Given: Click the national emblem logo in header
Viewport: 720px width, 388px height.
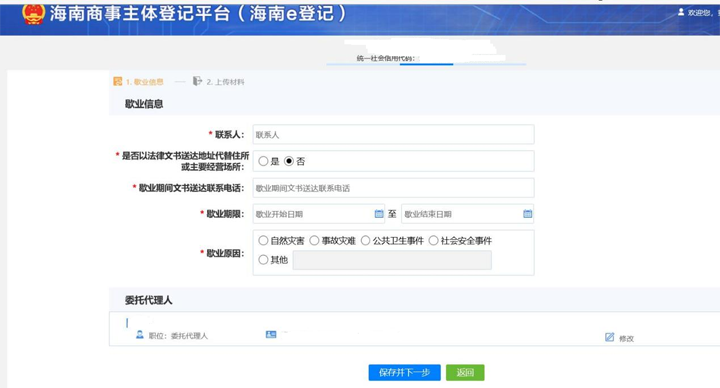Looking at the screenshot, I should (33, 14).
